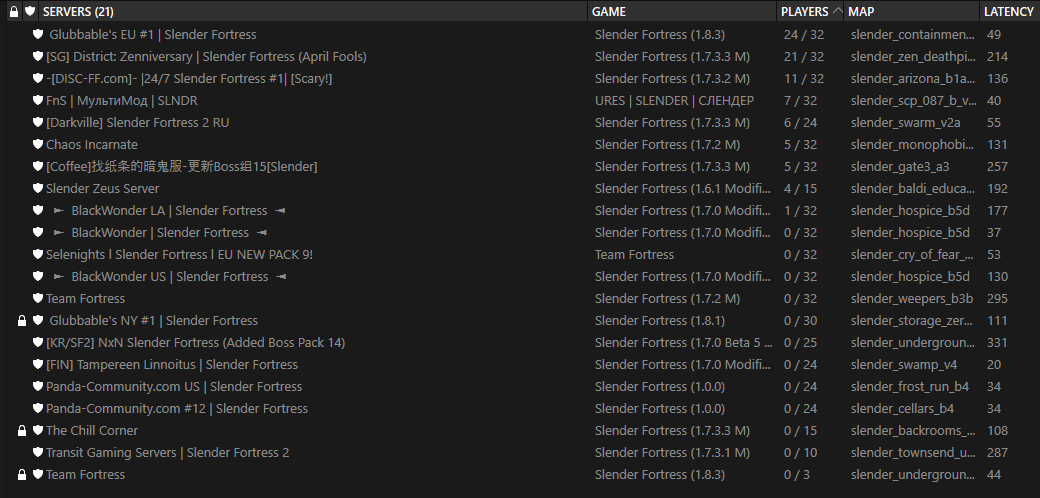This screenshot has width=1040, height=498.
Task: Click shield icon beside The Chill Corner
Action: [38, 430]
